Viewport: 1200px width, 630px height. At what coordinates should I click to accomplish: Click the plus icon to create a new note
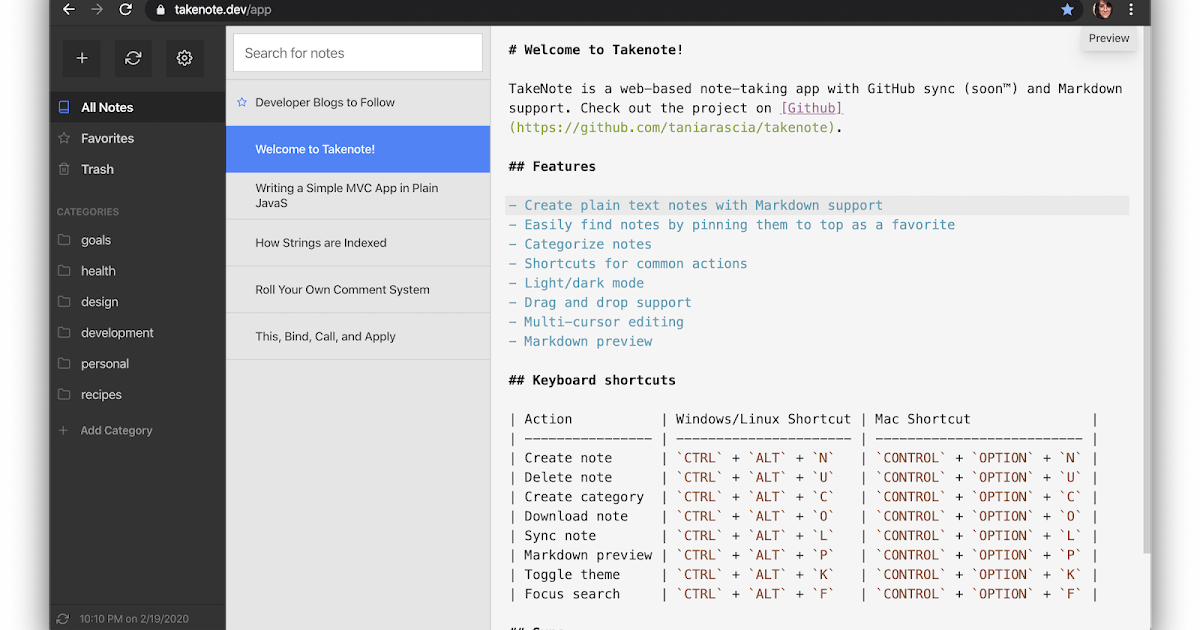pos(82,58)
